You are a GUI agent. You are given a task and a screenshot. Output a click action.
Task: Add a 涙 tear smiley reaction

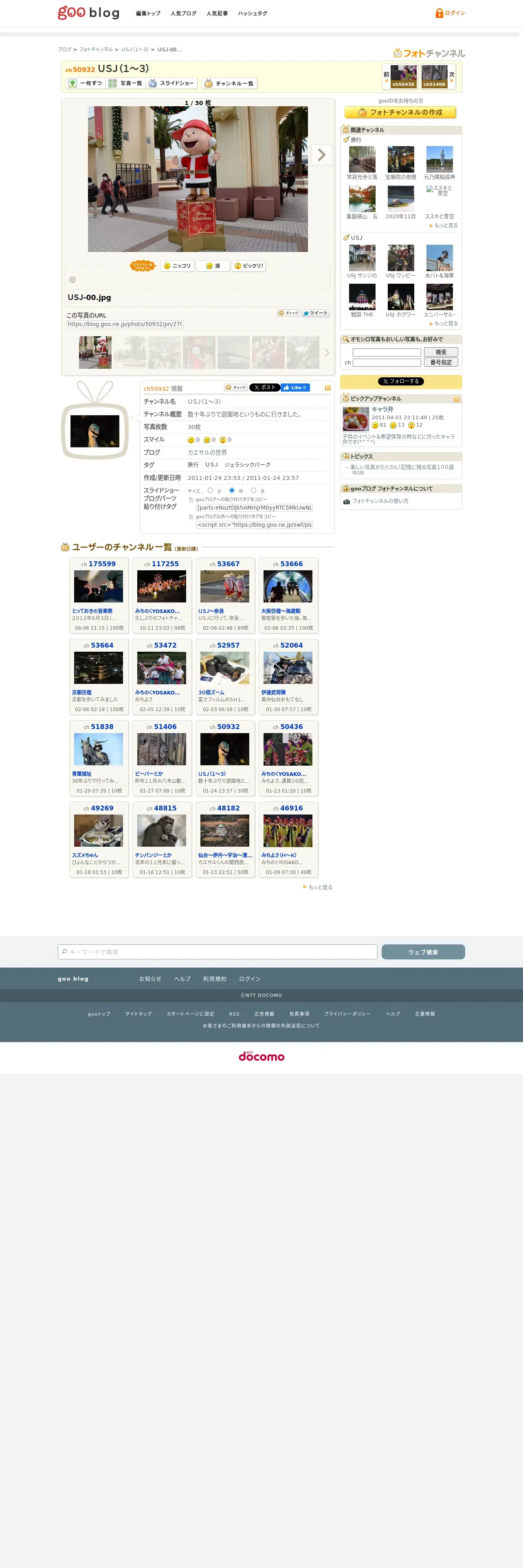coord(213,266)
